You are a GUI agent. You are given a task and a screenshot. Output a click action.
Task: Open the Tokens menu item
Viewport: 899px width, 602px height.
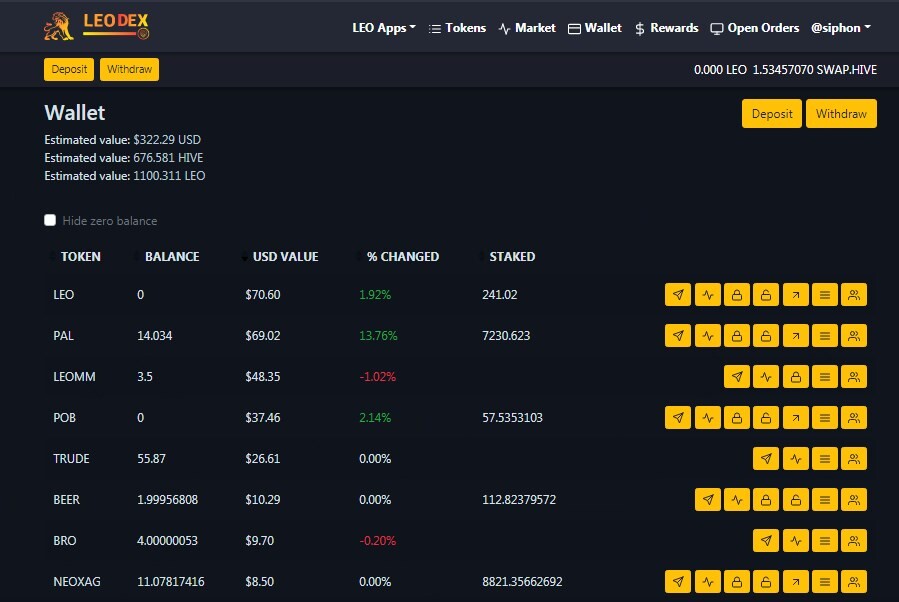click(x=457, y=28)
